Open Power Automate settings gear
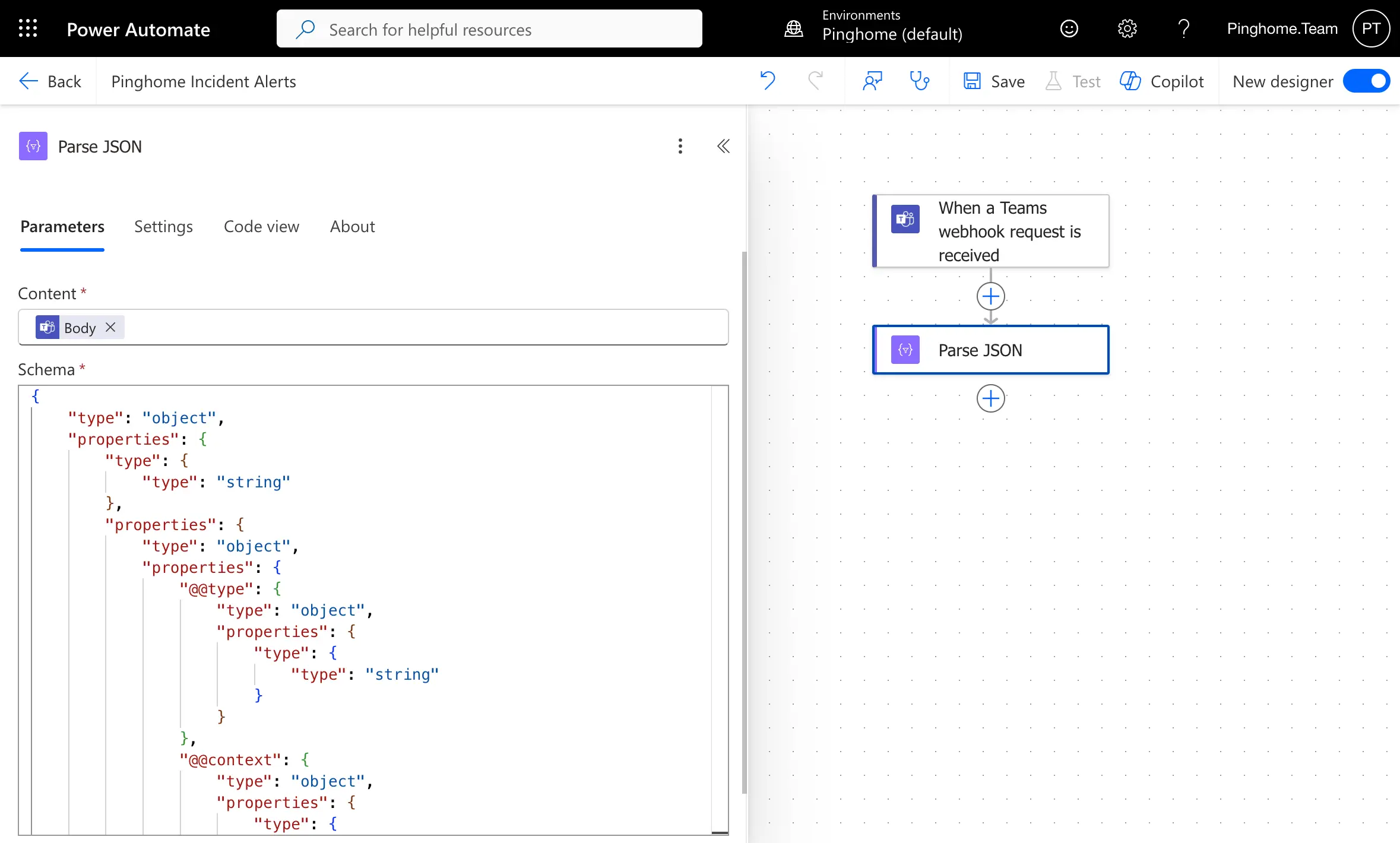The height and width of the screenshot is (843, 1400). click(1126, 28)
